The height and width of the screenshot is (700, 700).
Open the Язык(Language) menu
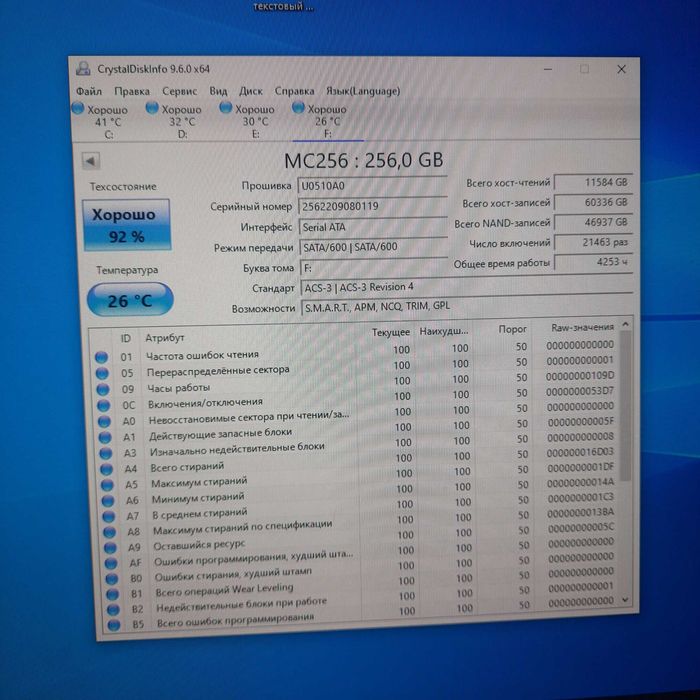362,92
